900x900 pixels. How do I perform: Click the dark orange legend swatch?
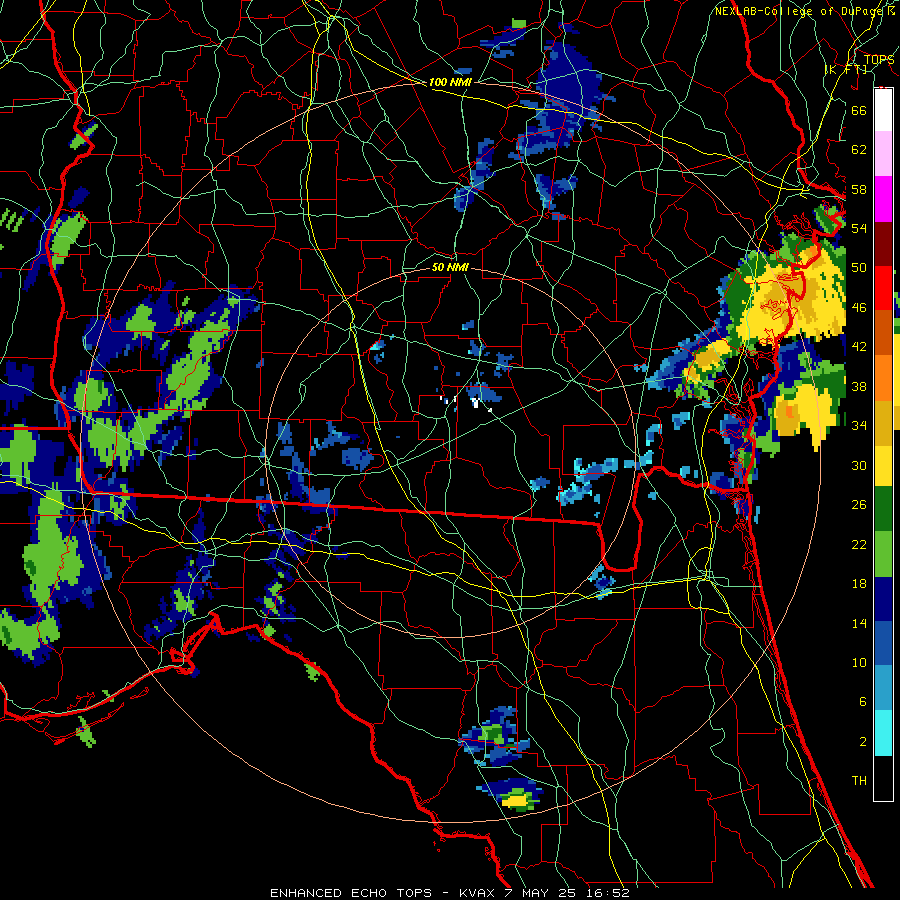click(x=883, y=332)
